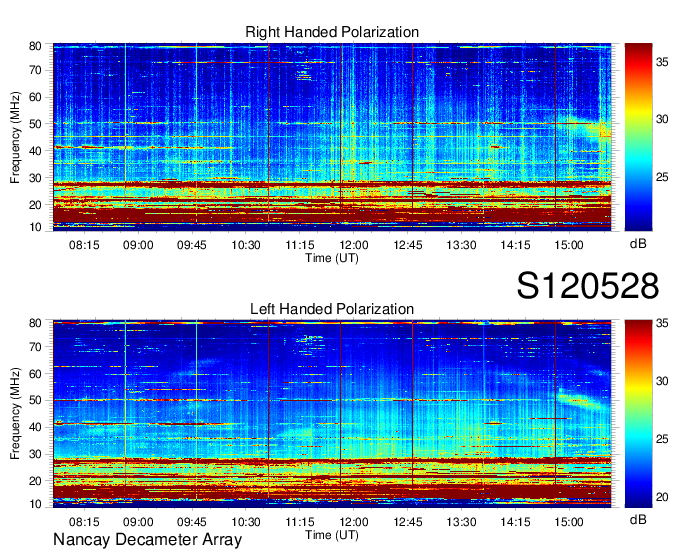680x552 pixels.
Task: Click the 30 MHz label on the top plot
Action: 35,178
